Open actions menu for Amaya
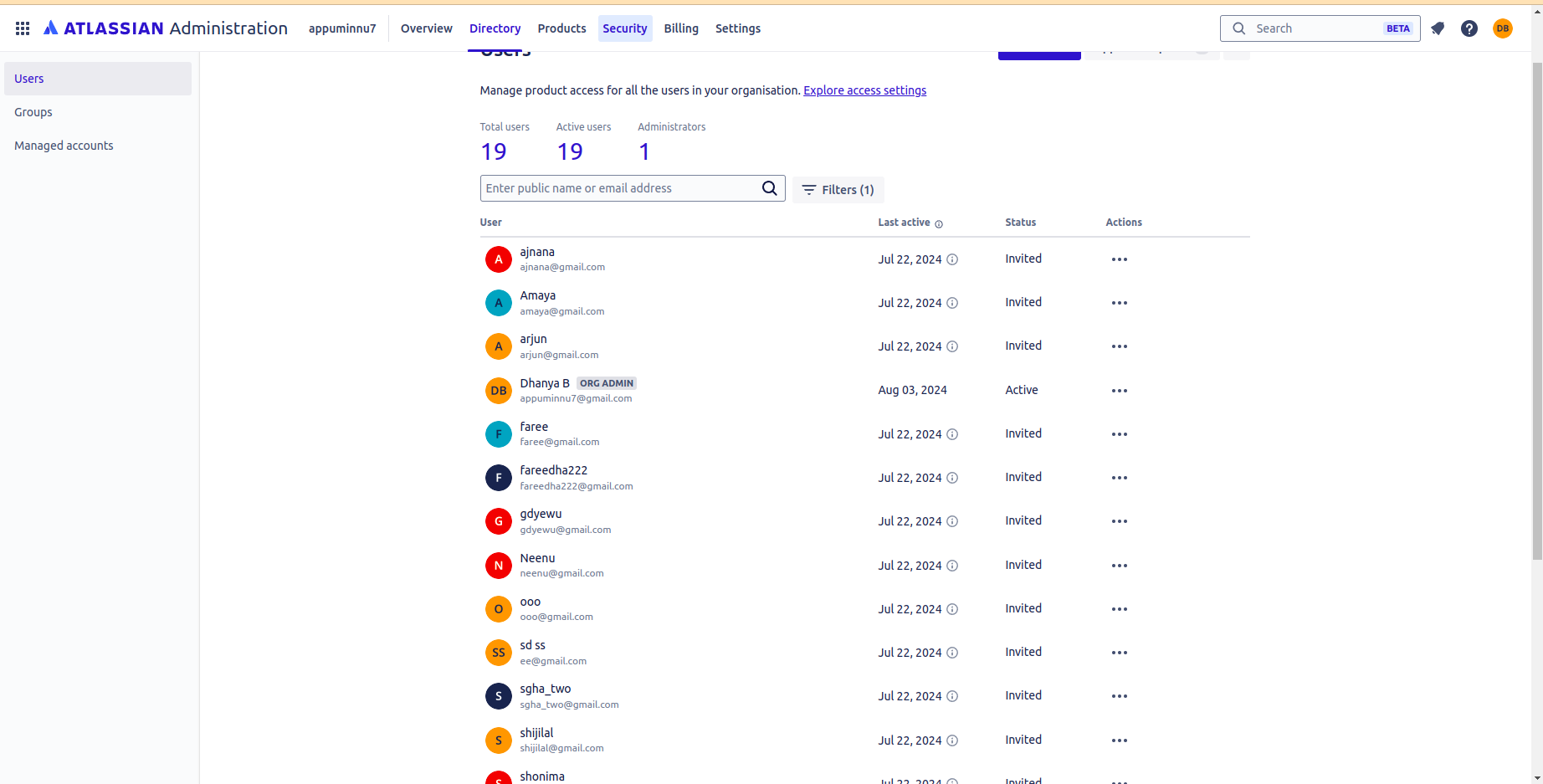 coord(1119,303)
